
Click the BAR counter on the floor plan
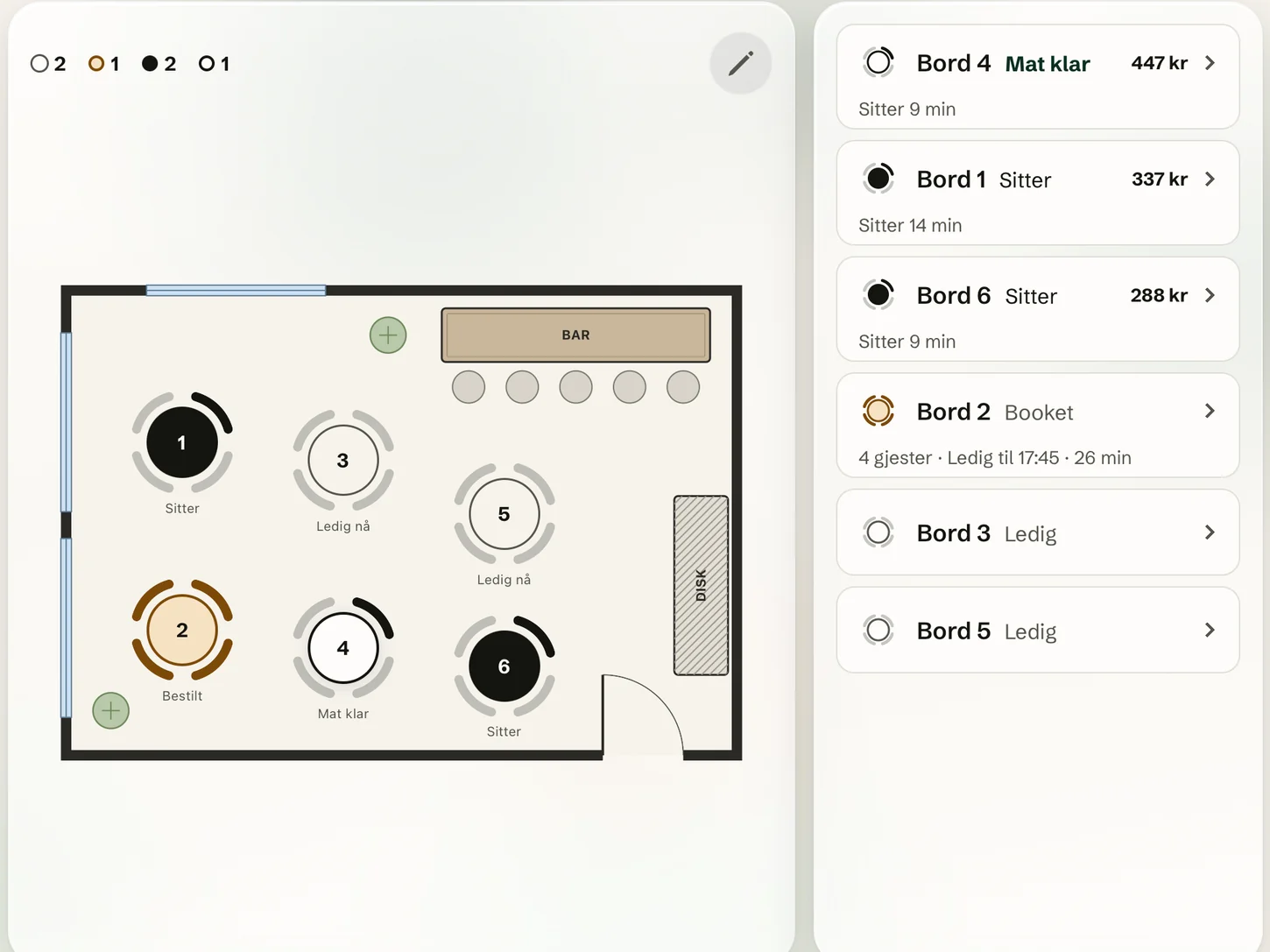(x=575, y=335)
